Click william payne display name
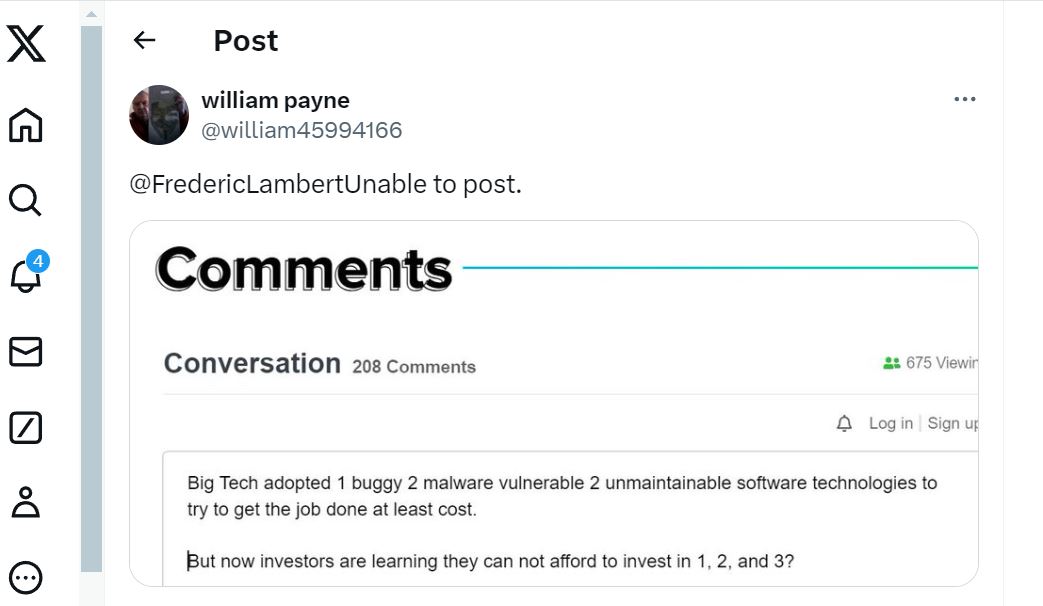 pos(275,100)
